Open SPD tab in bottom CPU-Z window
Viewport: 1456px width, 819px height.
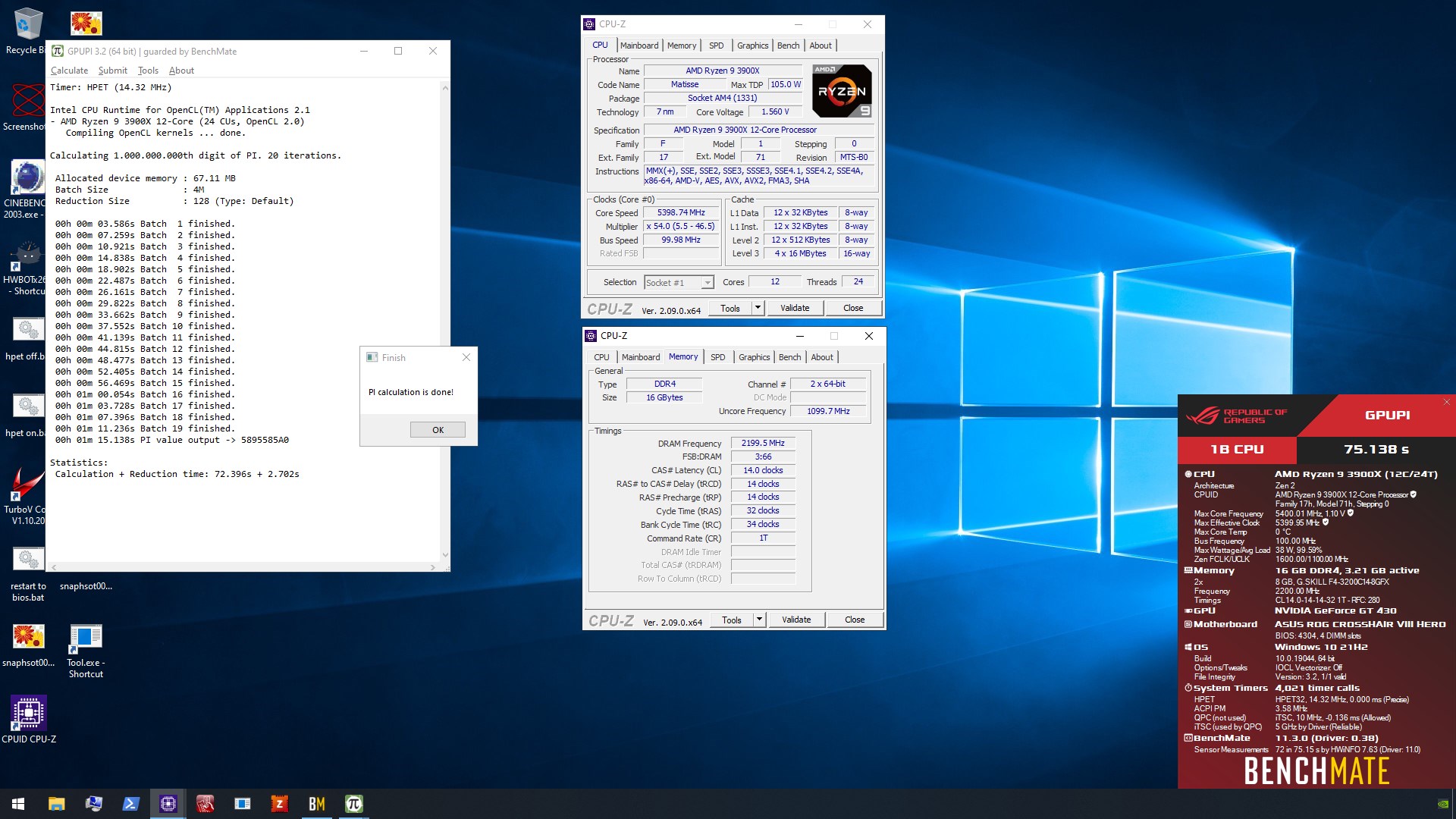click(x=717, y=357)
